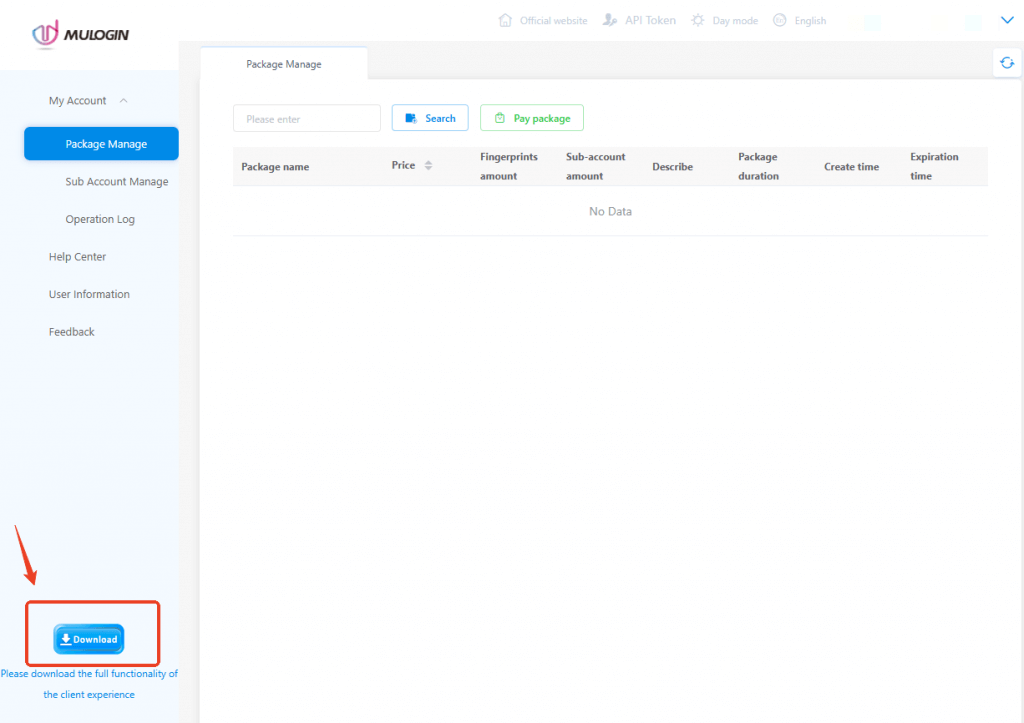This screenshot has width=1024, height=723.
Task: Select the Package Manage tab
Action: 284,64
